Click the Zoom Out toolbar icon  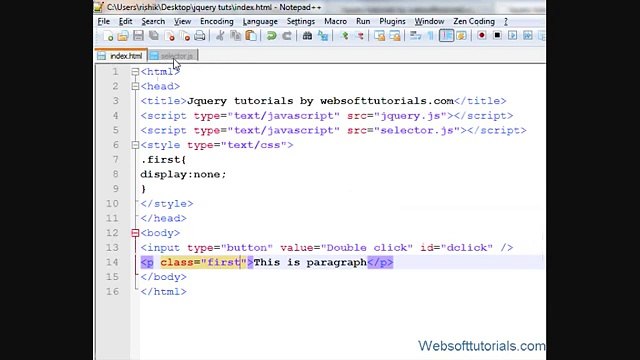[x=360, y=36]
